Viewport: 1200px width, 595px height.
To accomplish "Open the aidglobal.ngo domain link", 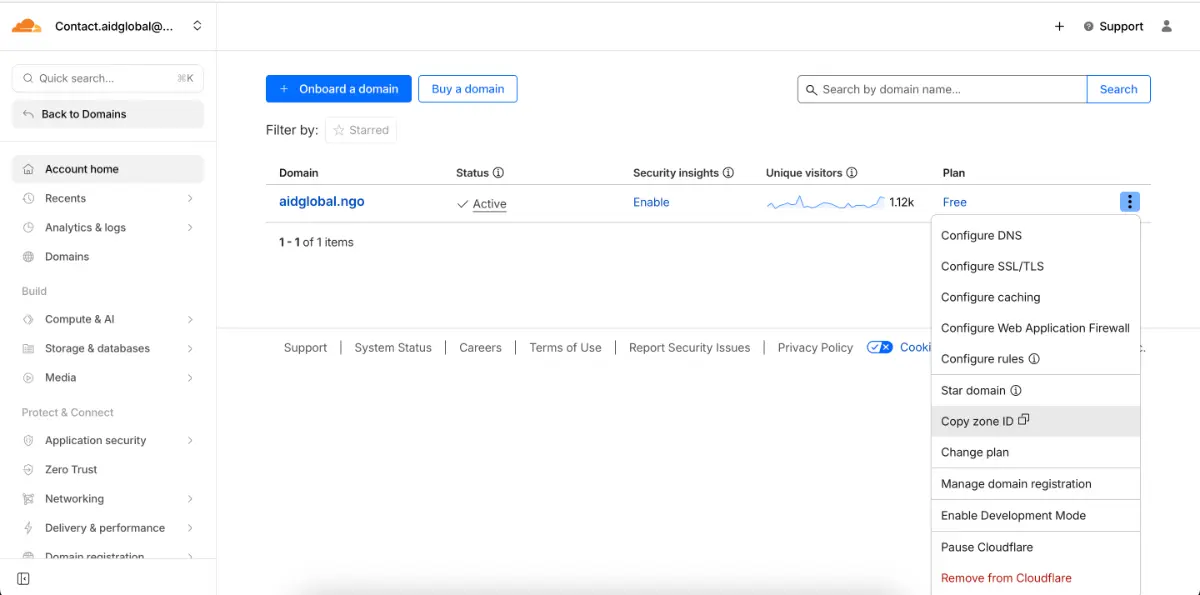I will [x=321, y=201].
